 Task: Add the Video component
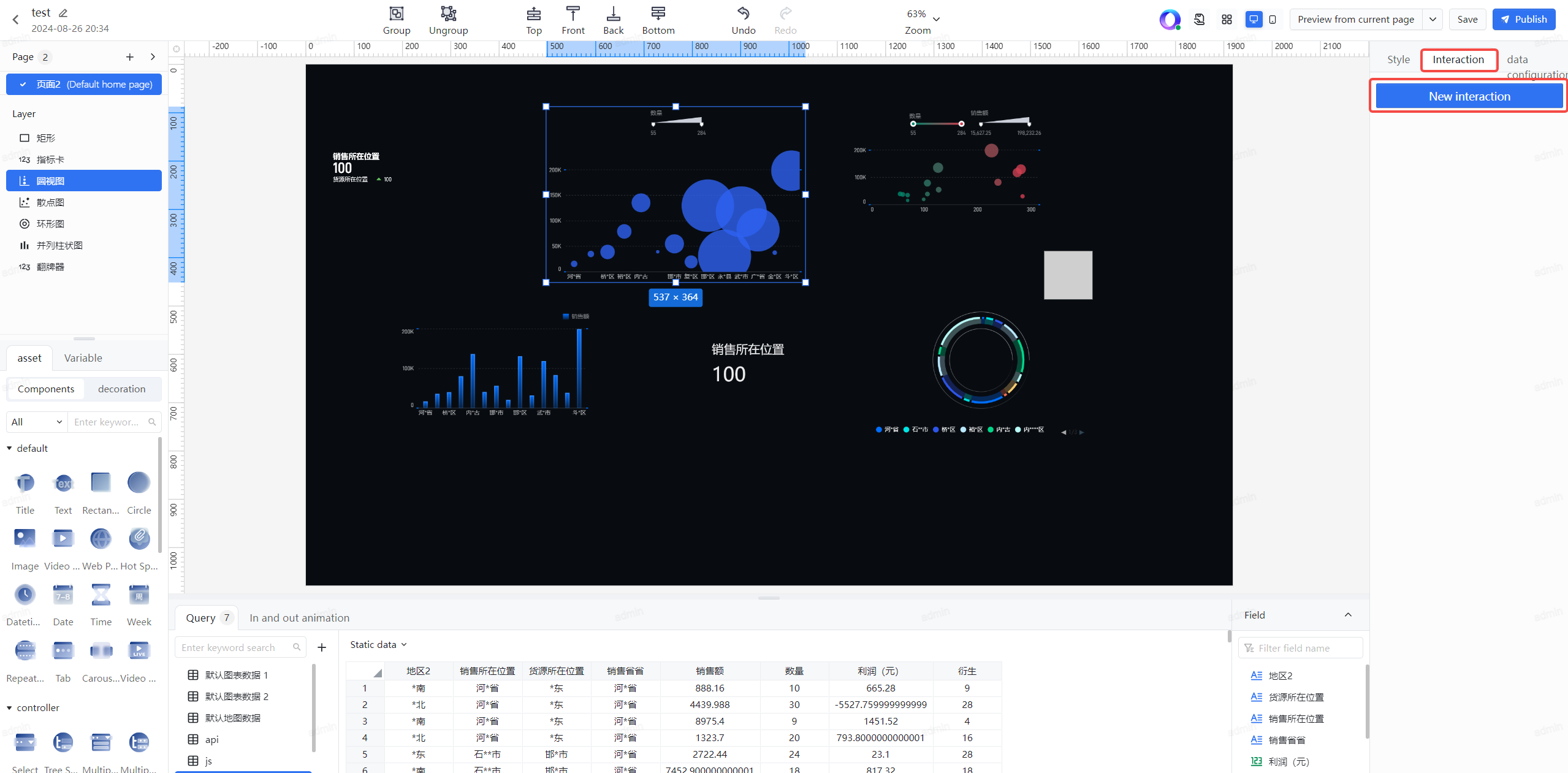[x=62, y=548]
